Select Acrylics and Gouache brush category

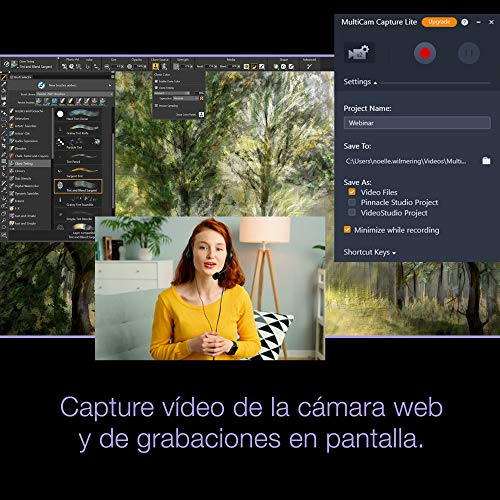[x=30, y=111]
